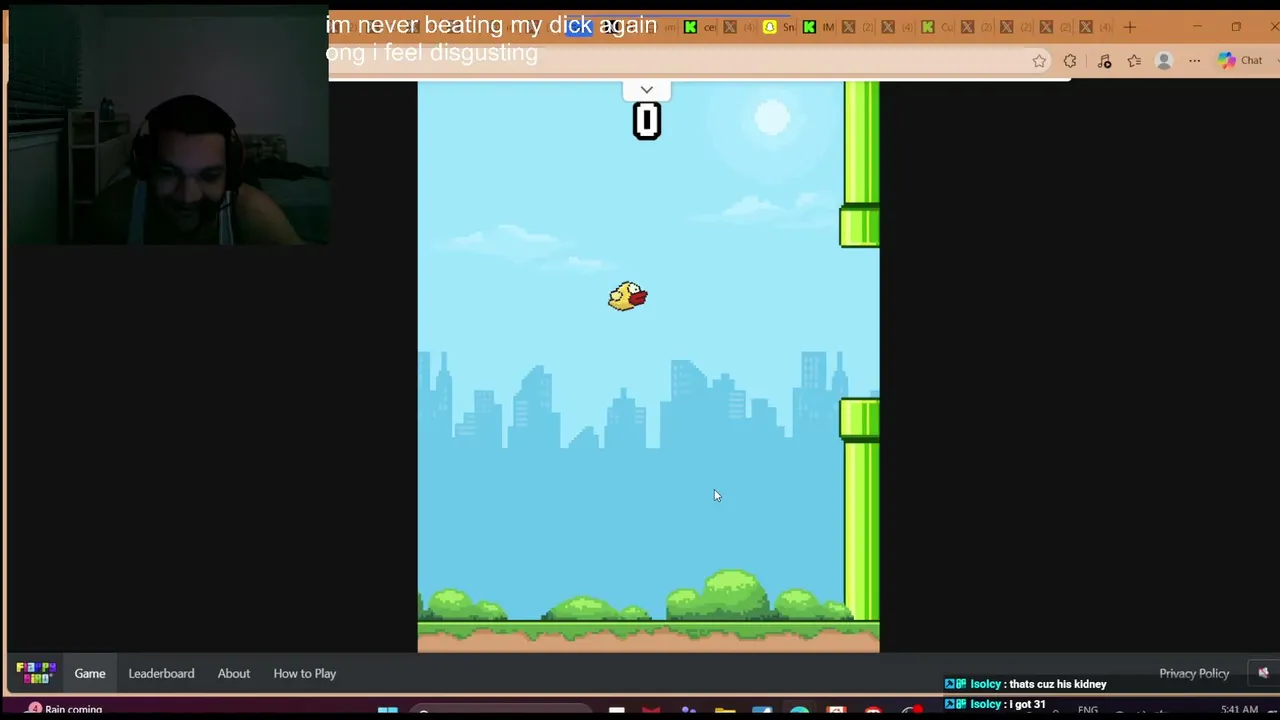
Task: Open the Leaderboard page
Action: click(x=161, y=673)
